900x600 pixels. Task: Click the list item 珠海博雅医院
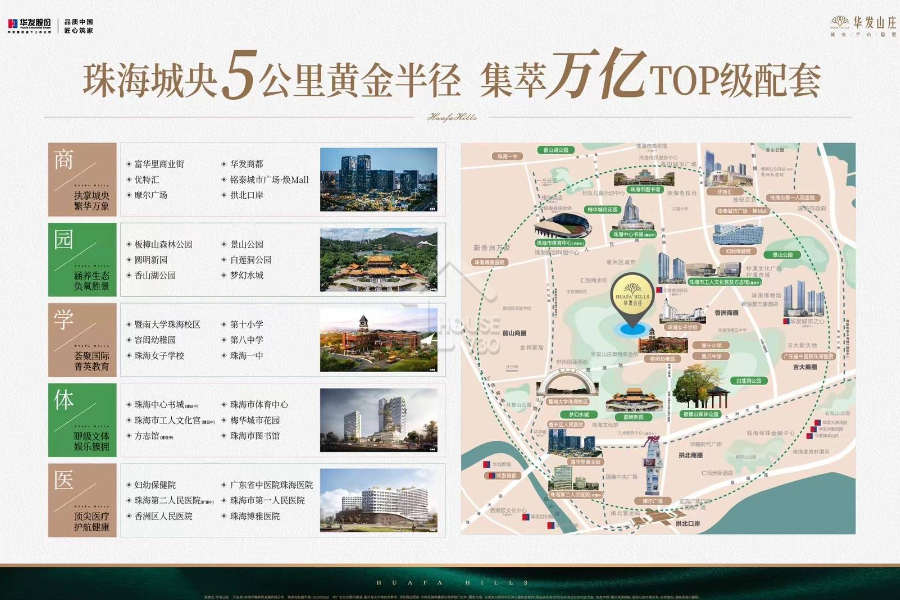(x=255, y=516)
